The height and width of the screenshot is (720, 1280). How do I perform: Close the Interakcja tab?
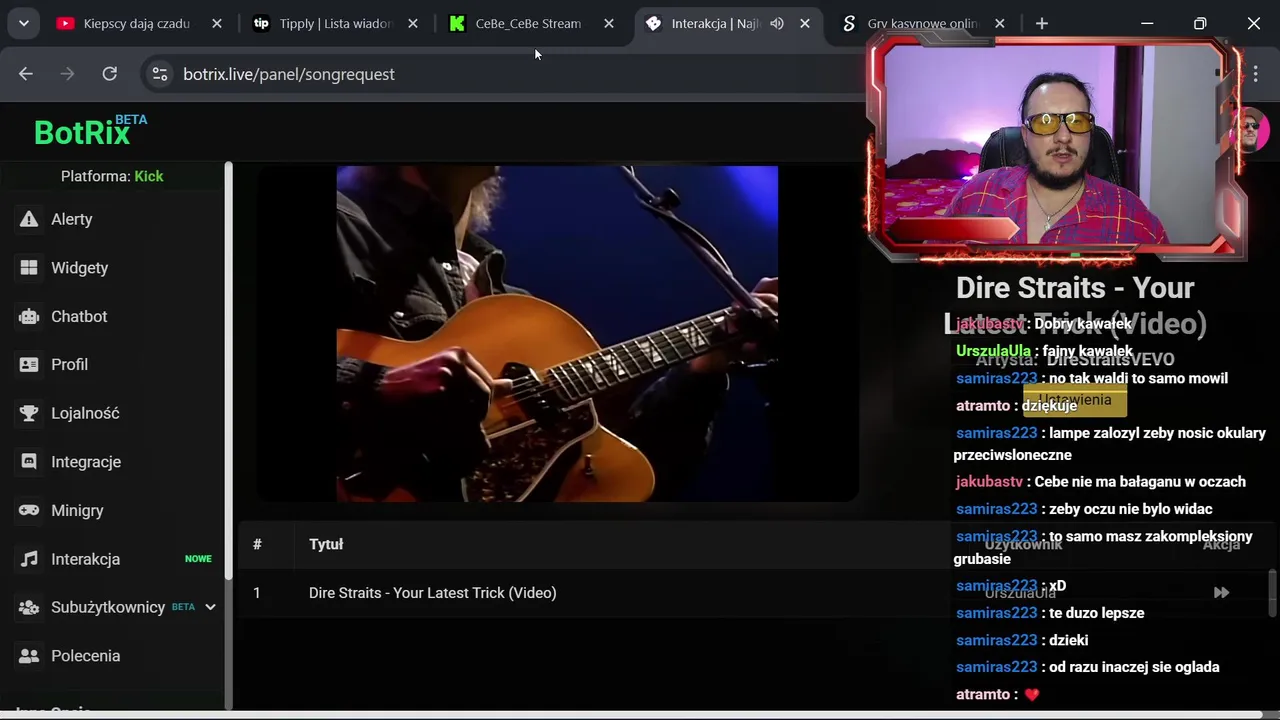click(805, 23)
